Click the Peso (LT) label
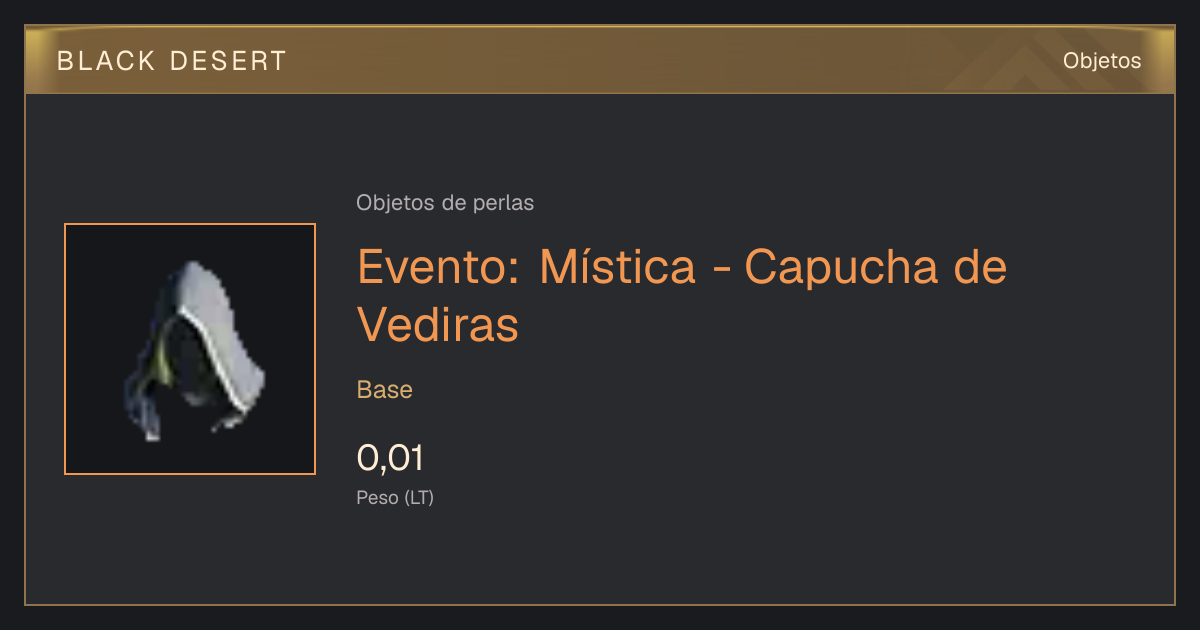This screenshot has width=1200, height=630. 395,497
